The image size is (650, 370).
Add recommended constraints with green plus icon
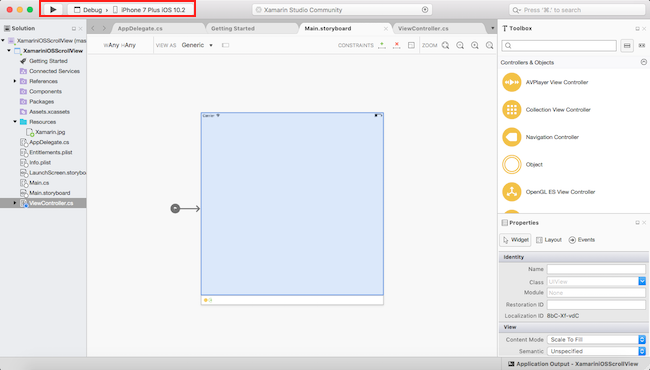(382, 45)
